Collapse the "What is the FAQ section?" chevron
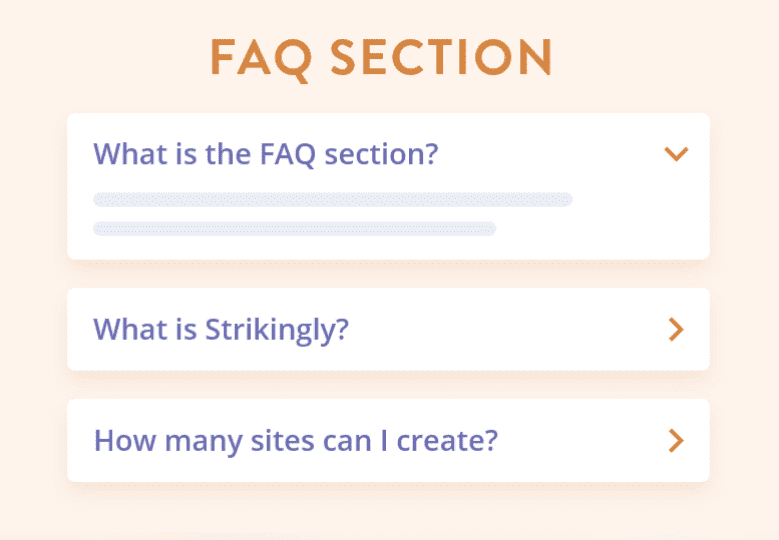779x540 pixels. pos(677,154)
